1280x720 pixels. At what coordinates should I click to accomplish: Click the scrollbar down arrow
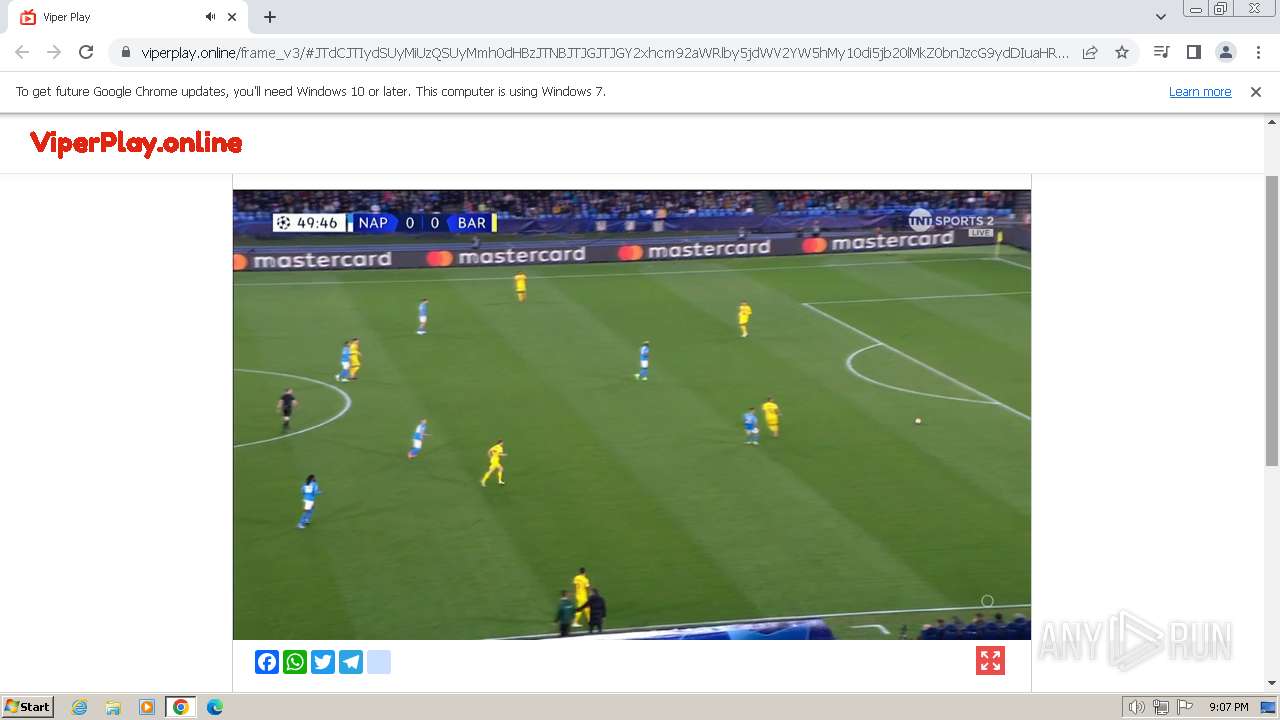coord(1272,684)
